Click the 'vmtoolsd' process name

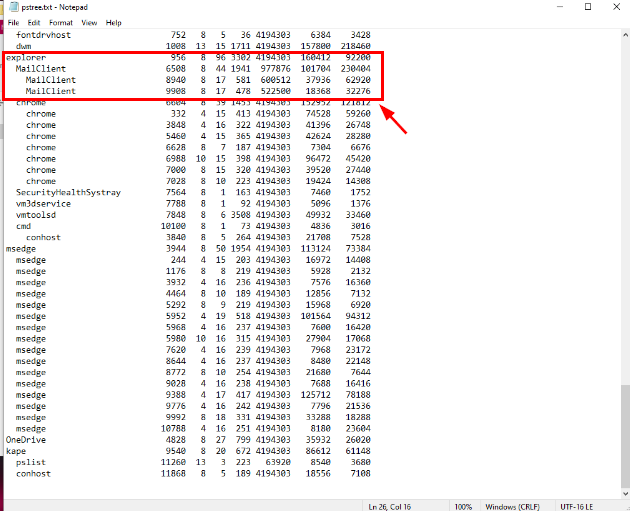tap(36, 215)
